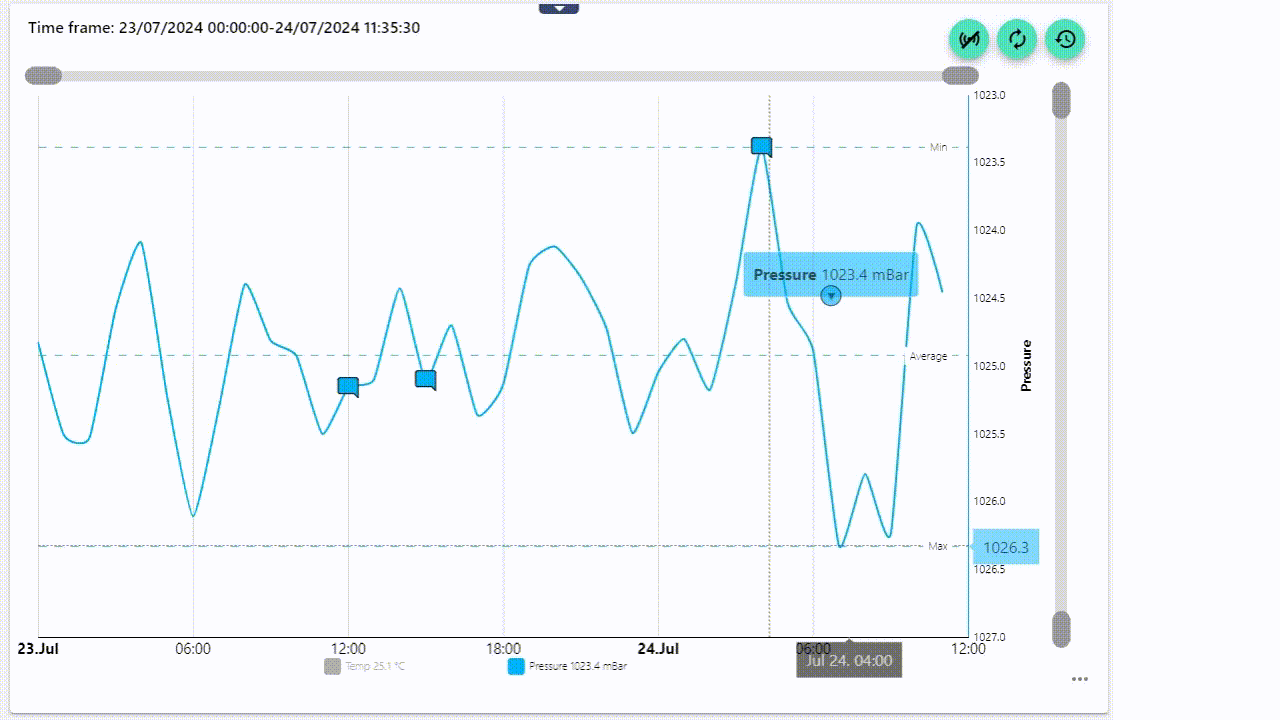Select the annotation bubble at 12:00
Screen dimensions: 1280x720
348,386
